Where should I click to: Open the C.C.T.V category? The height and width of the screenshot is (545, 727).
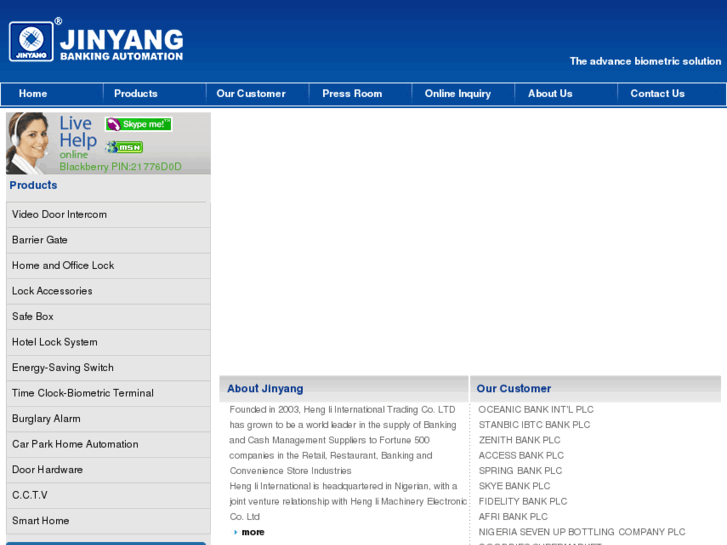pos(108,495)
